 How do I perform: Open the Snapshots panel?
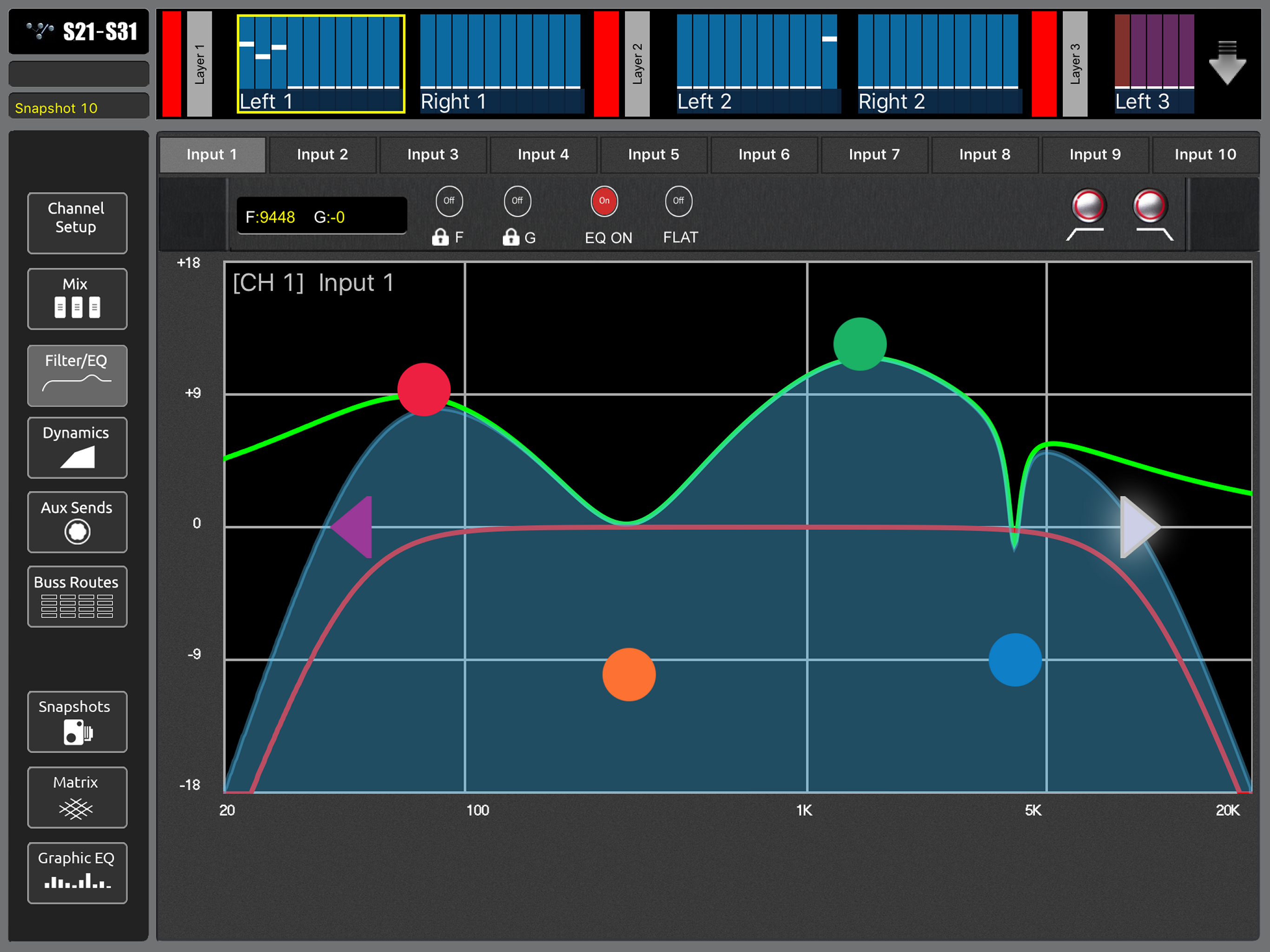click(77, 722)
